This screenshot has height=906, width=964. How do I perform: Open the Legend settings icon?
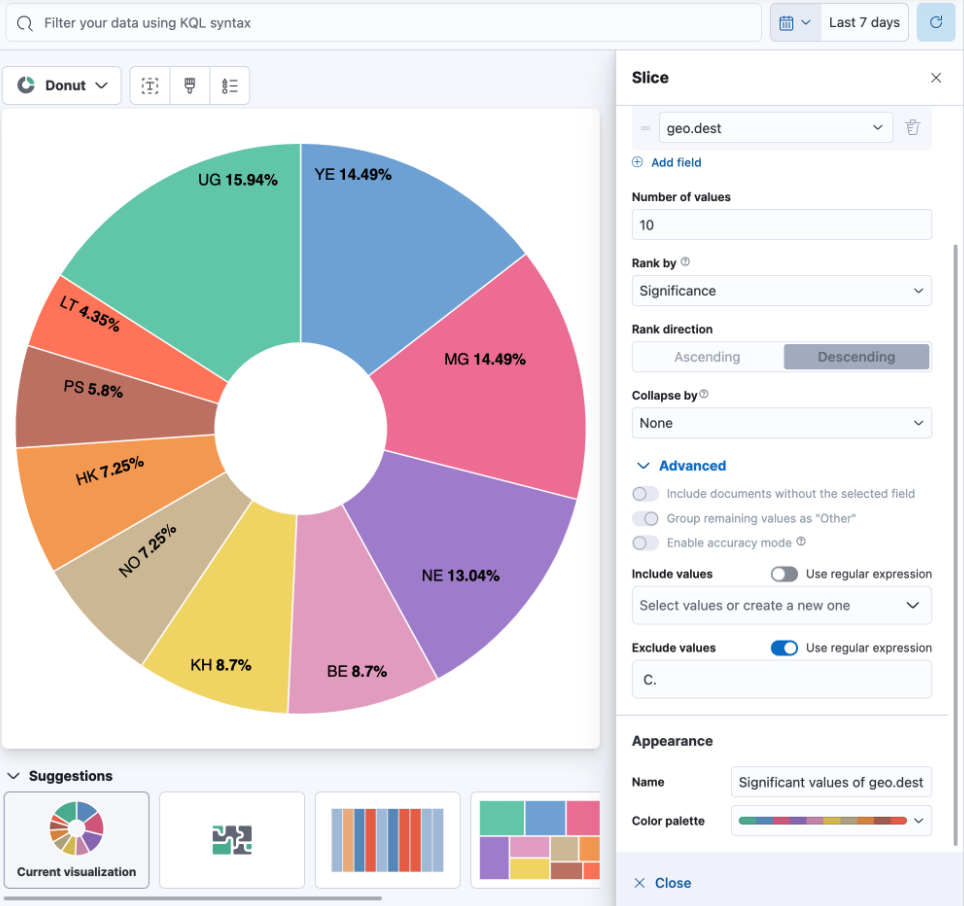point(230,85)
